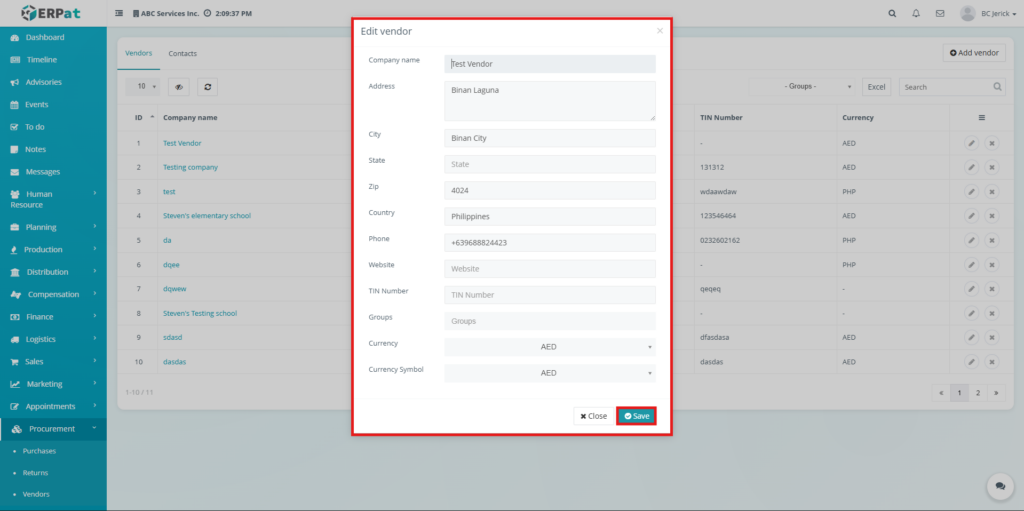Switch to the Vendors tab

click(x=138, y=54)
